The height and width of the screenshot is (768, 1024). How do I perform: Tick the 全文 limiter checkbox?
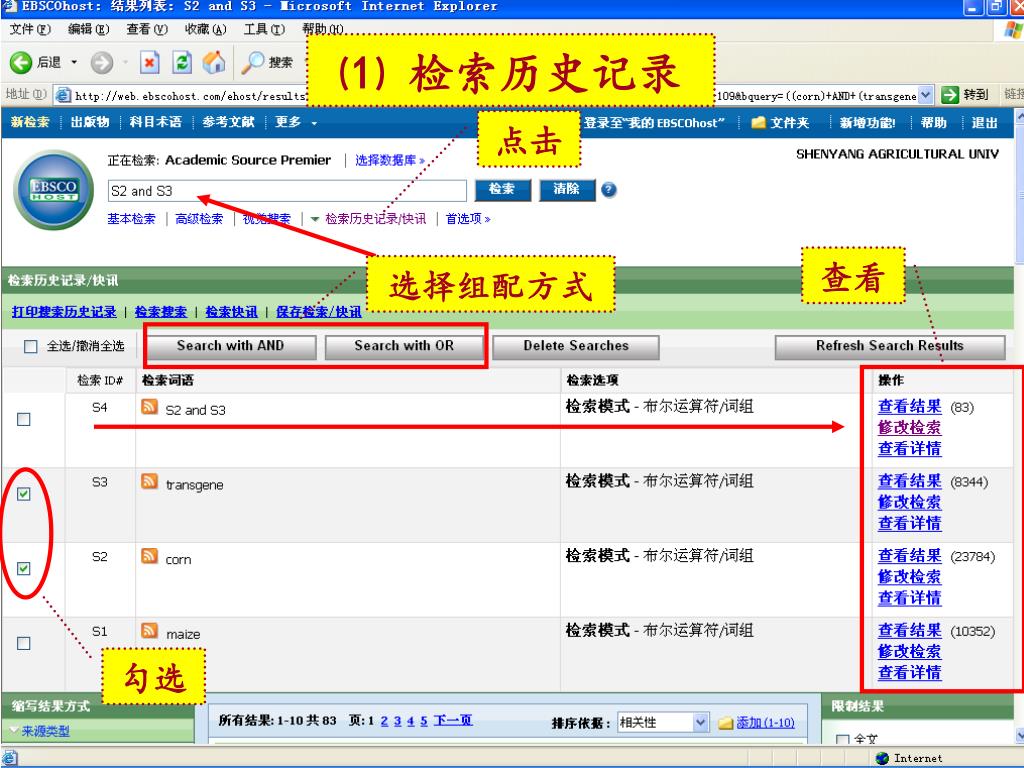pyautogui.click(x=843, y=740)
